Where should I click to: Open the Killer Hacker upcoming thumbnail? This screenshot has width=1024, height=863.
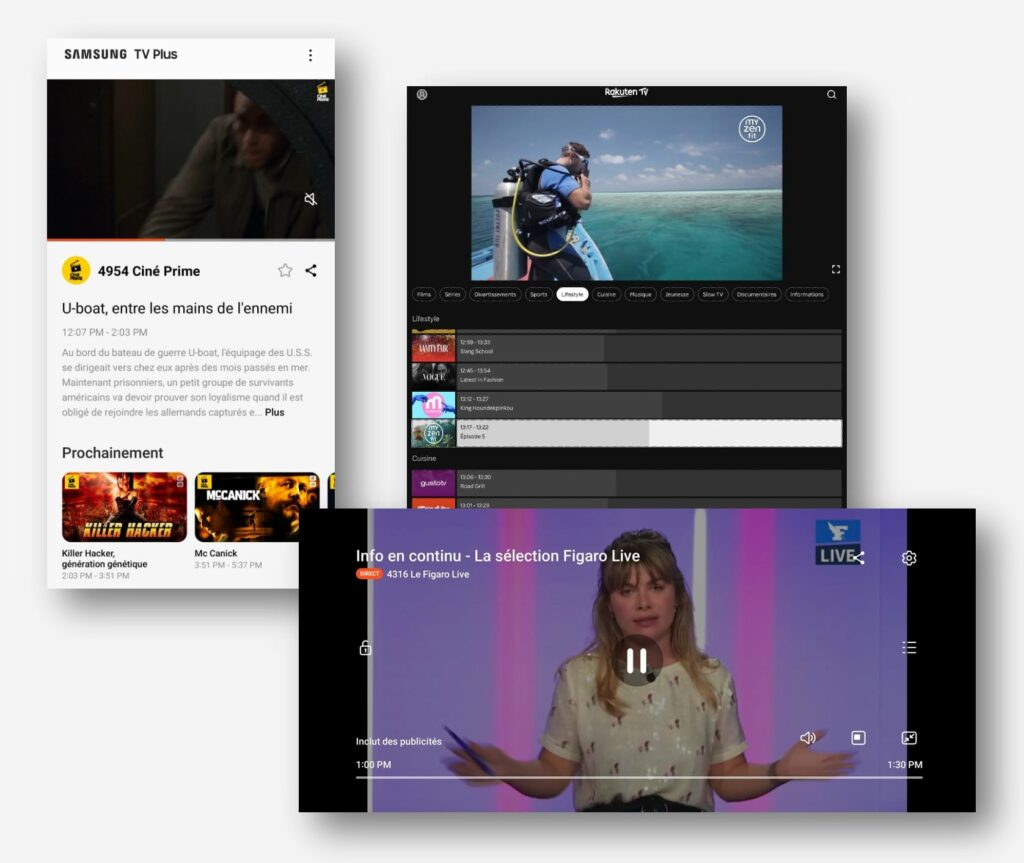click(x=124, y=507)
